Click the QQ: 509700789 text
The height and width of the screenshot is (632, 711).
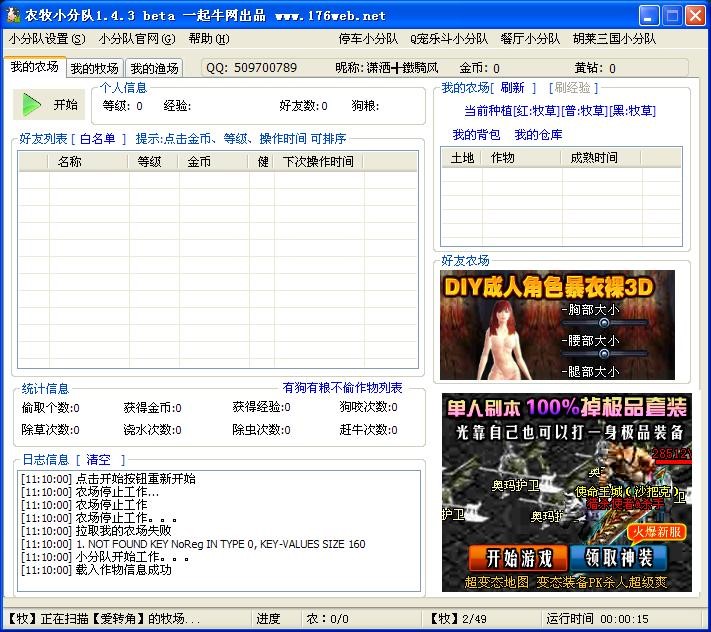point(251,68)
